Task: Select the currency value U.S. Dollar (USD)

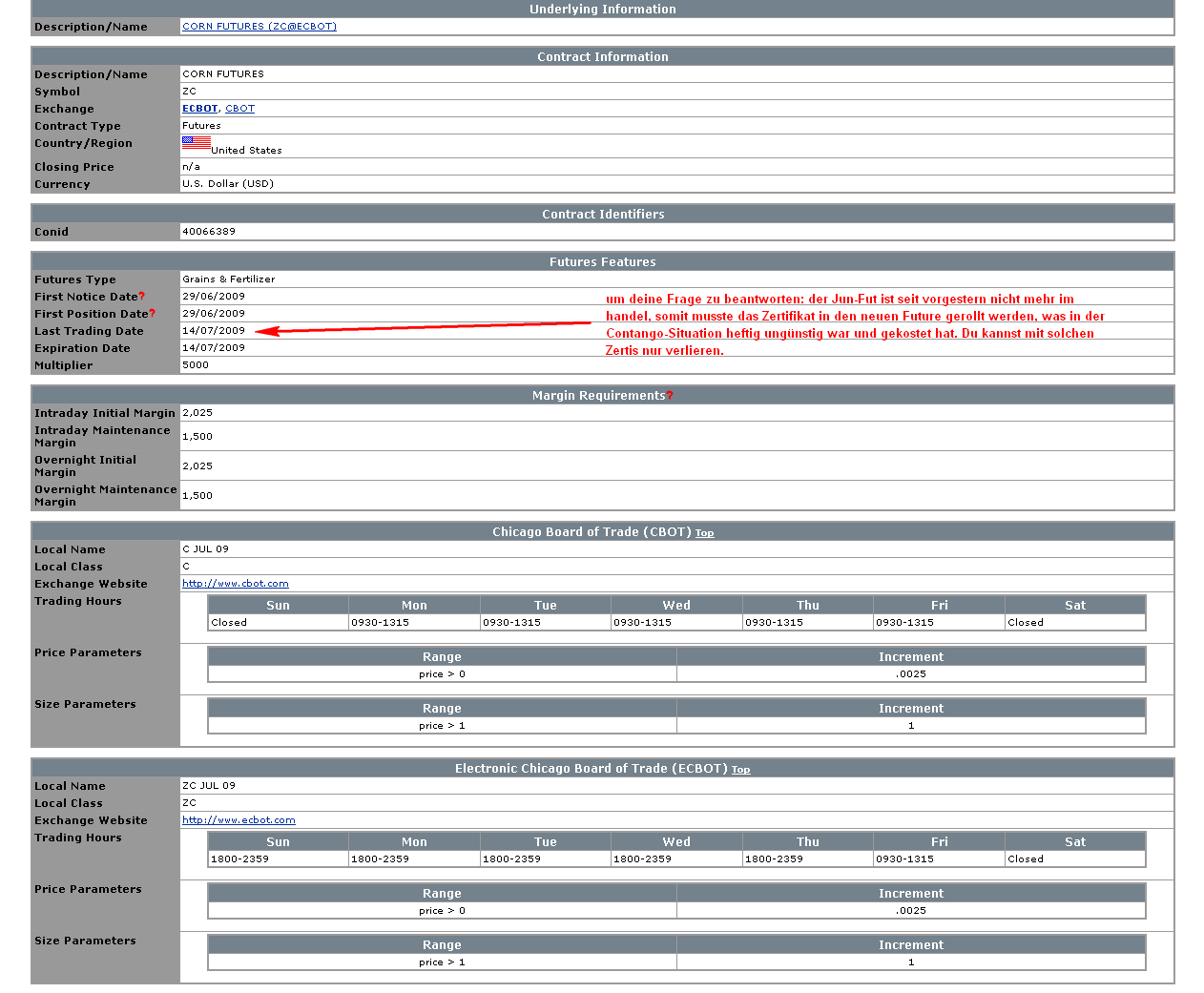Action: 228,184
